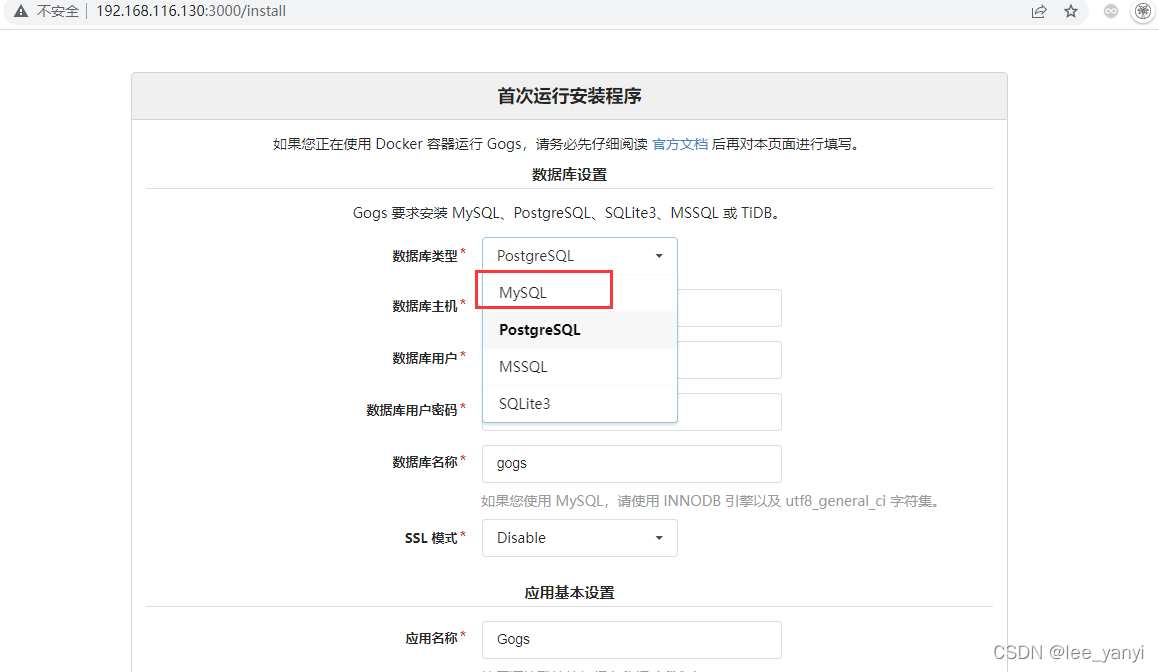Click the database name field containing gogs
Image resolution: width=1159 pixels, height=672 pixels.
click(x=631, y=464)
